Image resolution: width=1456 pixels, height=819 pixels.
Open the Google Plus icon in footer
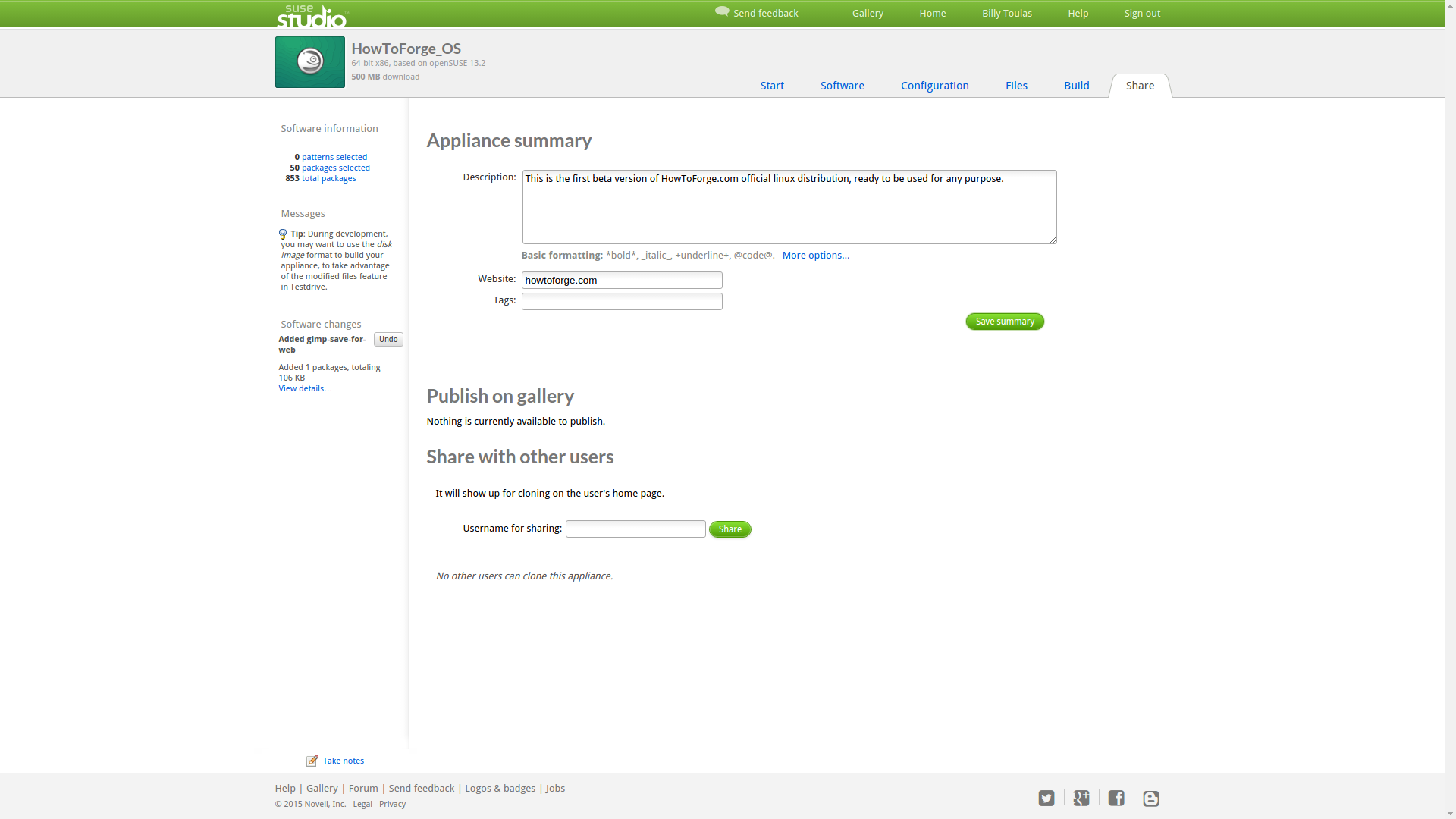[1081, 798]
